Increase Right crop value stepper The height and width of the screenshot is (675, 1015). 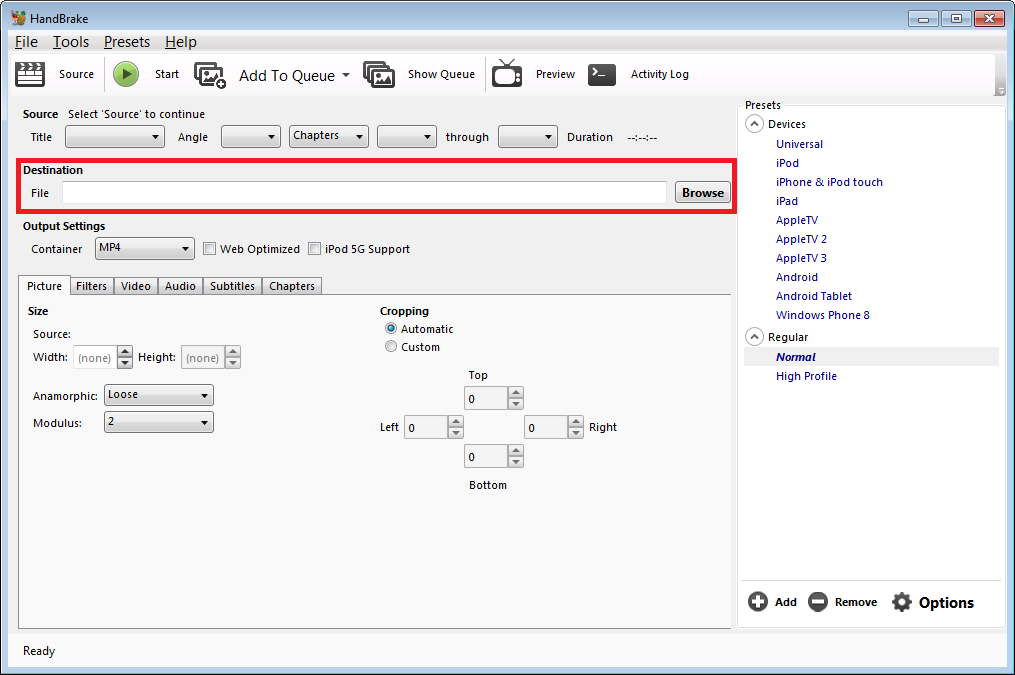pos(575,421)
